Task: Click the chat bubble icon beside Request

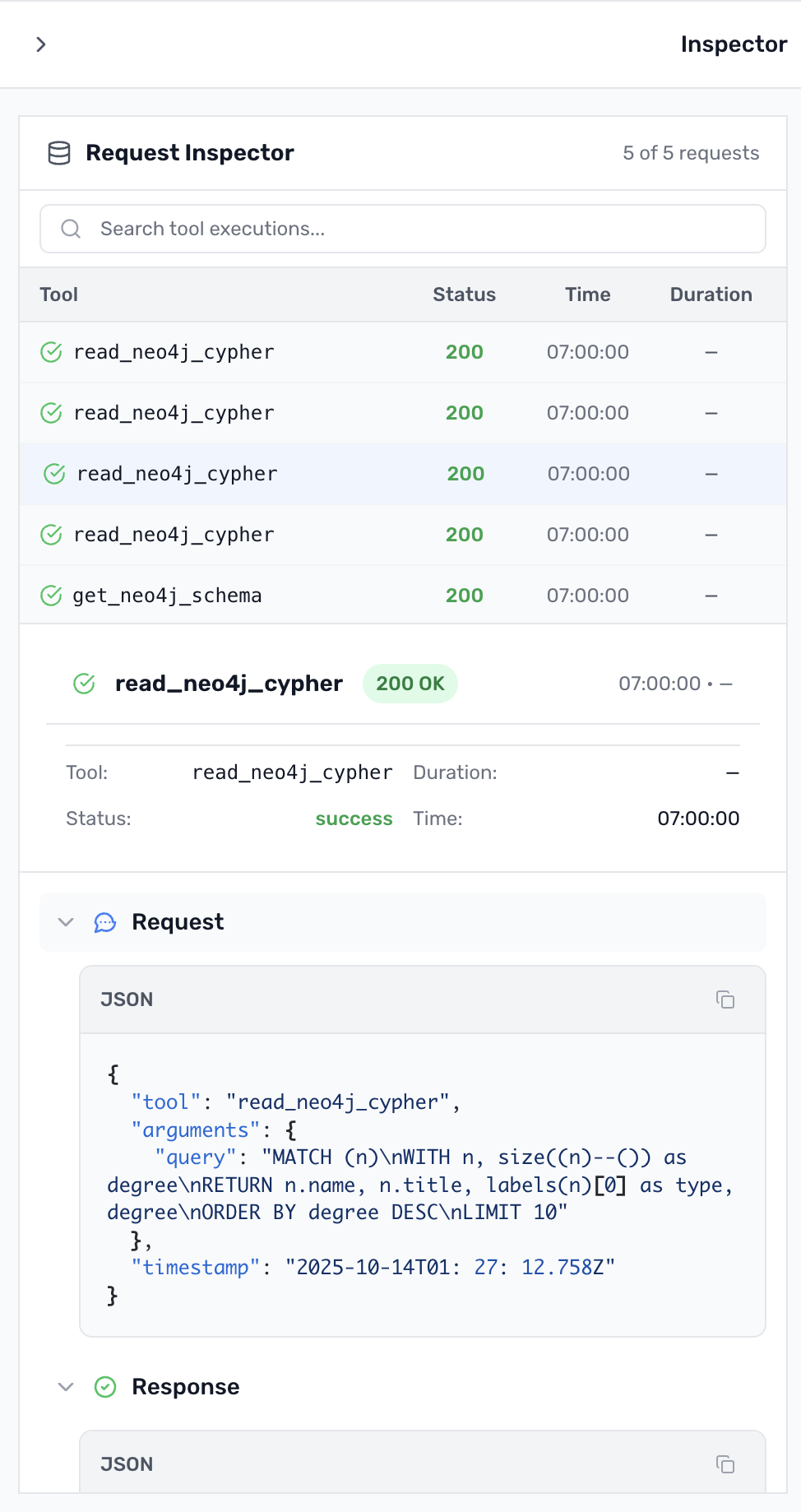Action: click(x=104, y=922)
